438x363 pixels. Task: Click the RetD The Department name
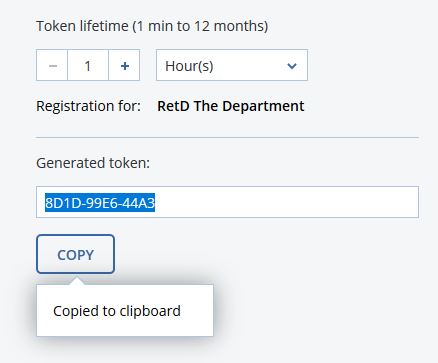click(x=231, y=106)
